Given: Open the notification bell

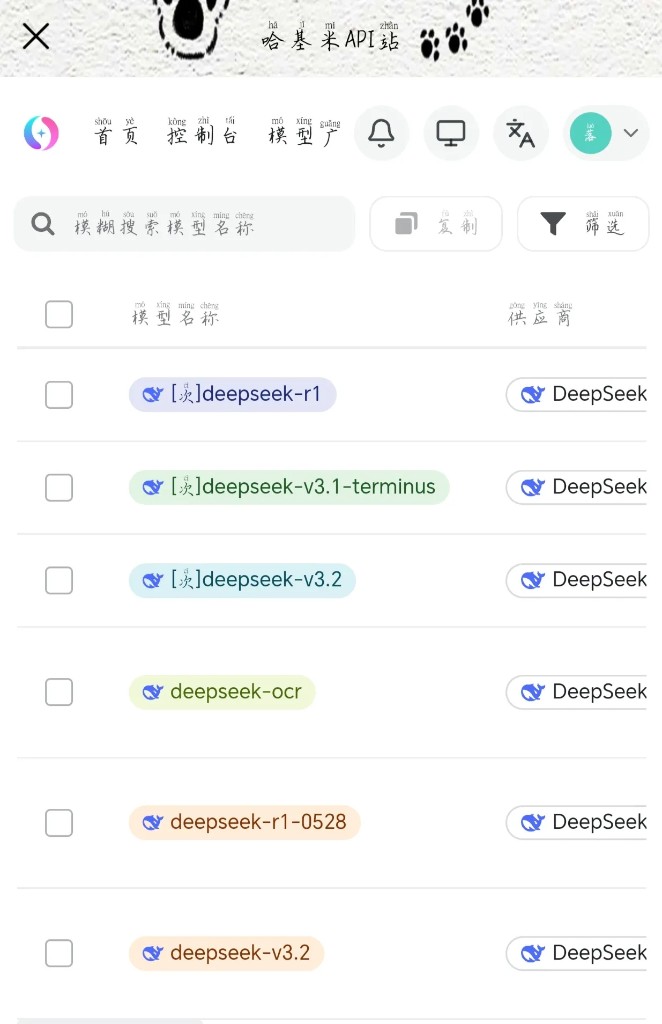Looking at the screenshot, I should 381,132.
